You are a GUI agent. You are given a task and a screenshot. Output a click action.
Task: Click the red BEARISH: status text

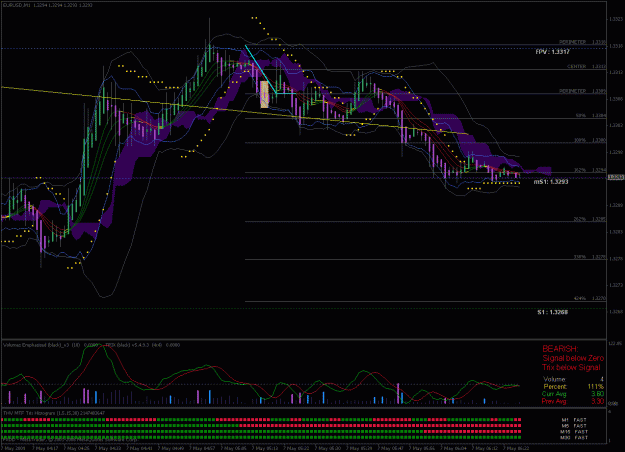click(560, 349)
